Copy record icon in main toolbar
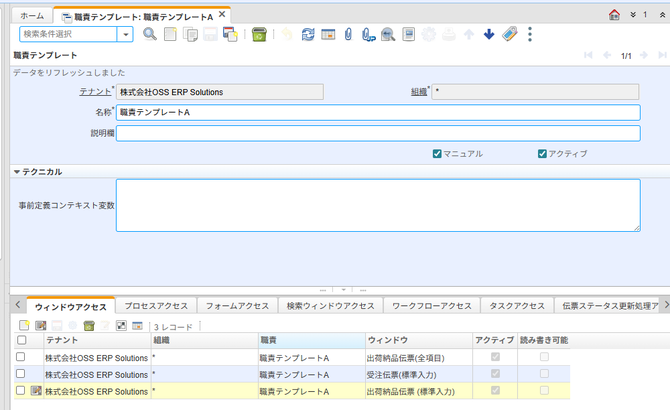670x410 pixels. pos(190,34)
